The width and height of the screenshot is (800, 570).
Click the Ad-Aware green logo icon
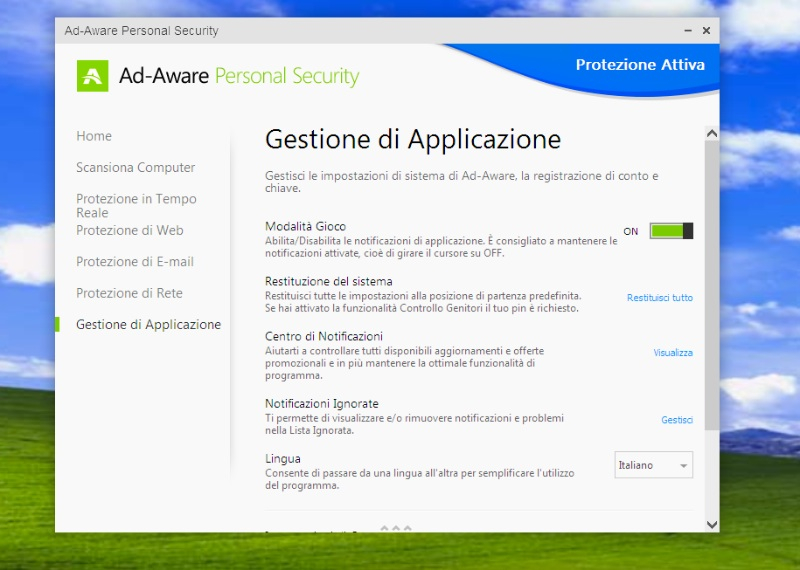[x=92, y=76]
